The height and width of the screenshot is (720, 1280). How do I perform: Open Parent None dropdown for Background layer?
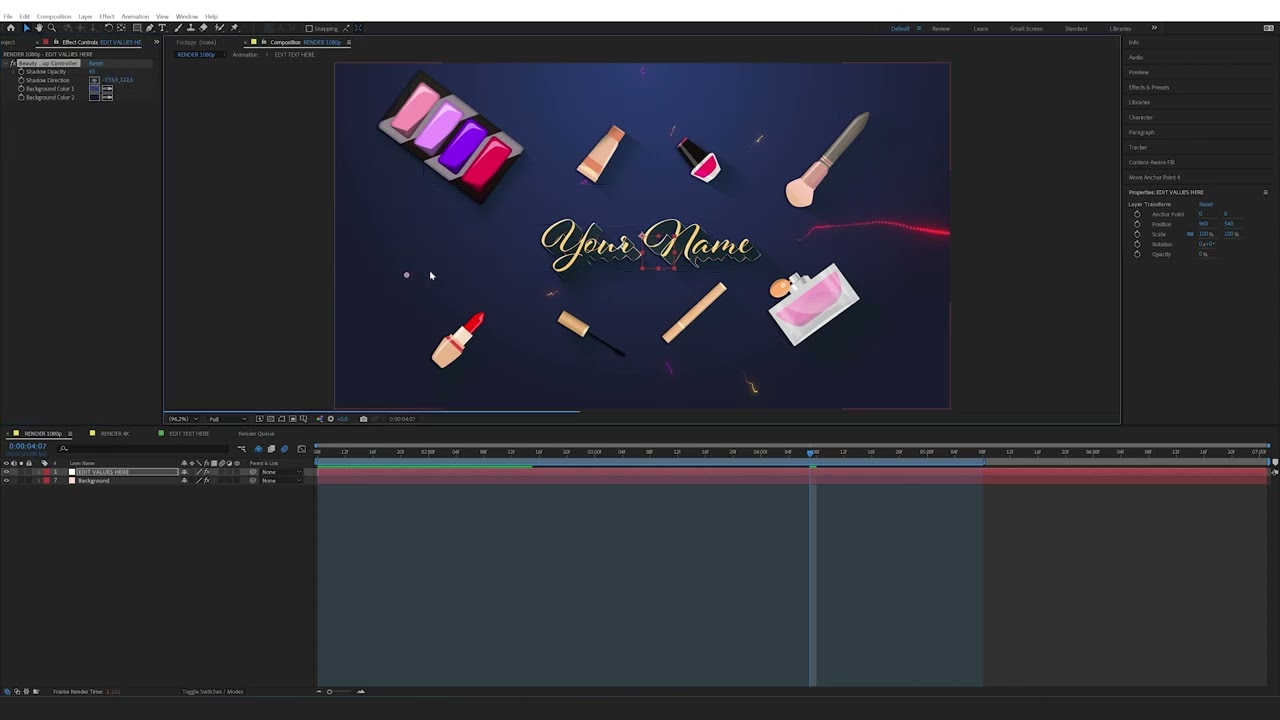coord(280,481)
